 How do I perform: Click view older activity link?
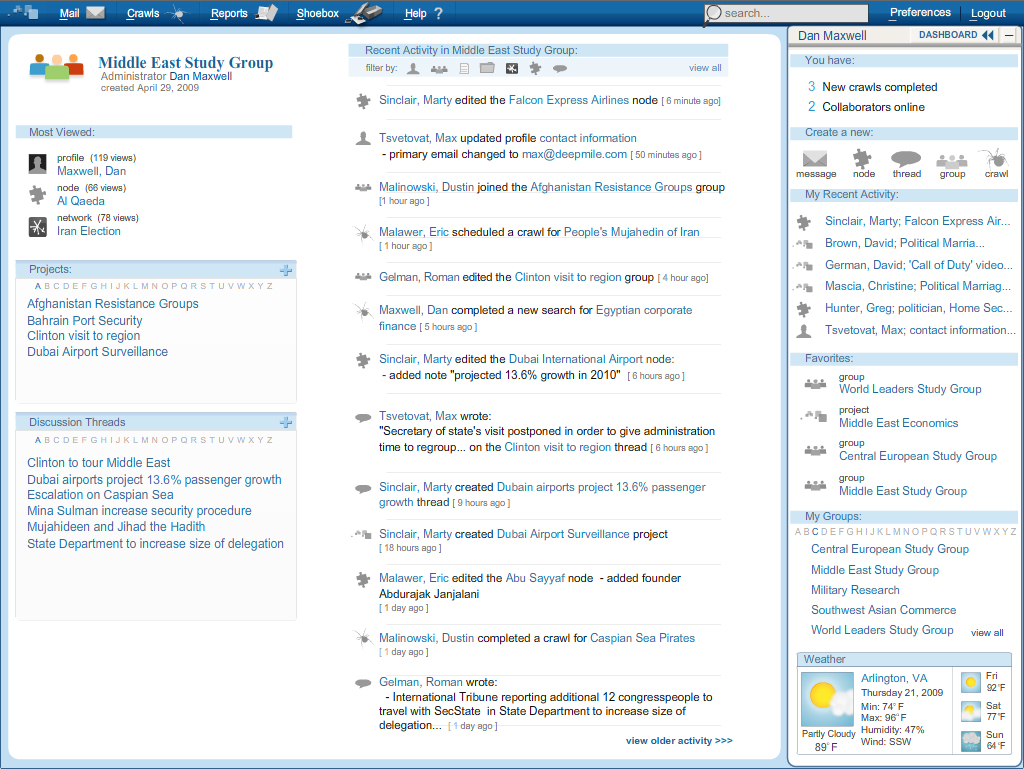click(679, 741)
